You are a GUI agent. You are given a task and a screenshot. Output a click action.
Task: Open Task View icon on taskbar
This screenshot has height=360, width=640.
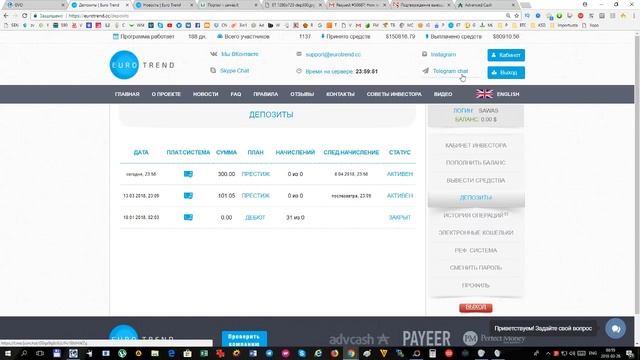point(40,353)
